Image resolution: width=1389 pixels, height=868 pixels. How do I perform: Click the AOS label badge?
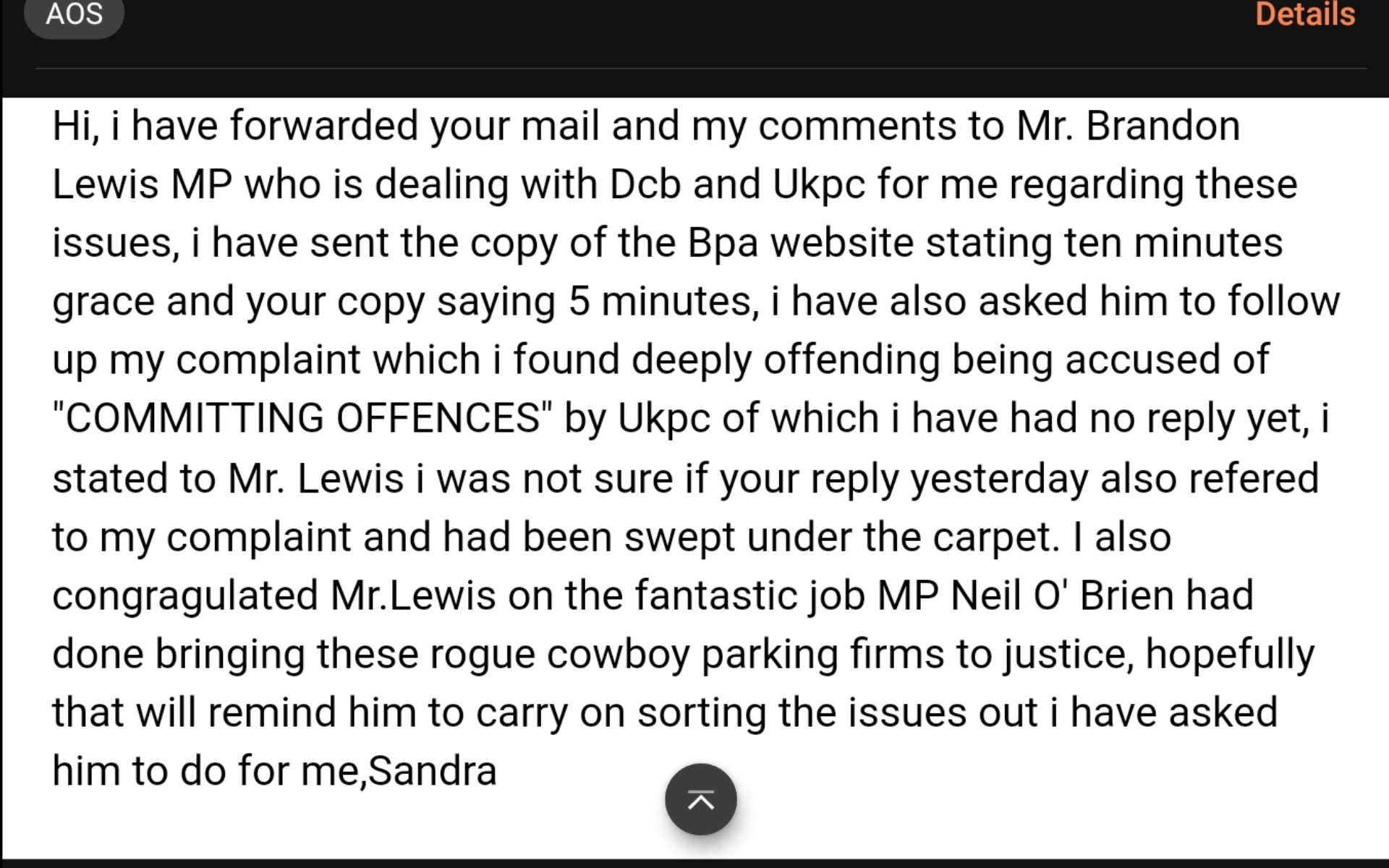coord(74,14)
